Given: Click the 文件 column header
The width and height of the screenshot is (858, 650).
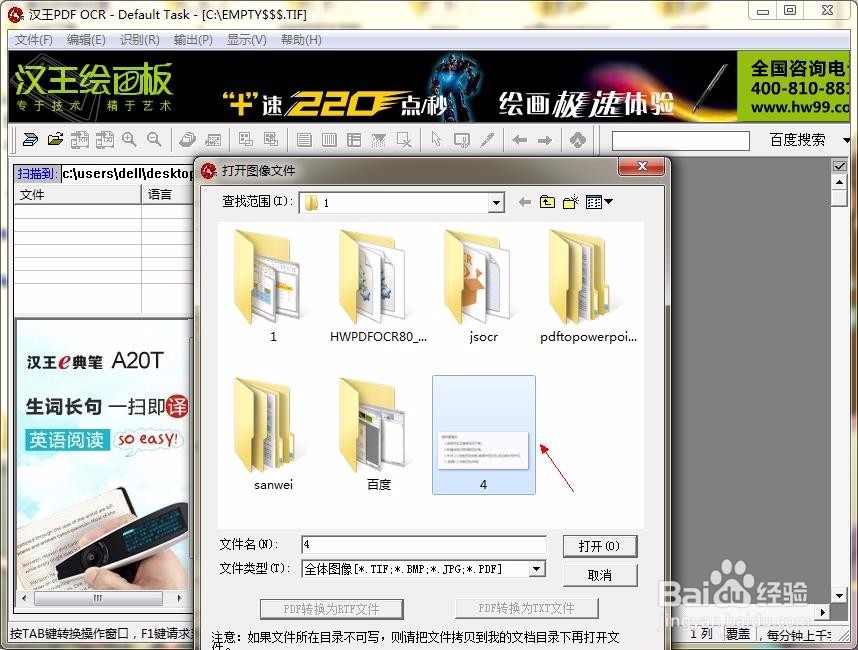Looking at the screenshot, I should pyautogui.click(x=77, y=195).
